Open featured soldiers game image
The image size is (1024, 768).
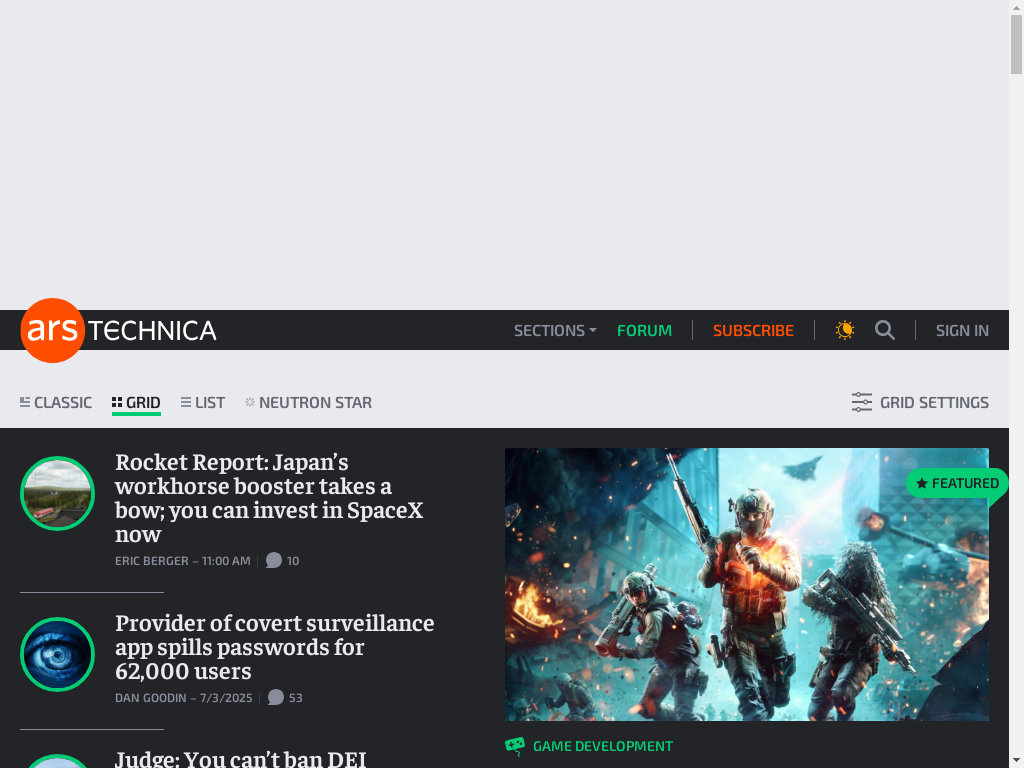tap(746, 584)
